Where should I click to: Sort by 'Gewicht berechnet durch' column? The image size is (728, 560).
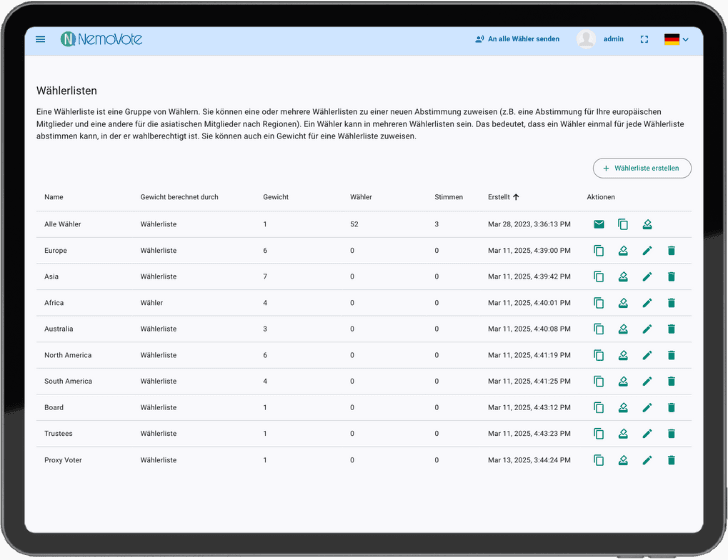coord(179,197)
